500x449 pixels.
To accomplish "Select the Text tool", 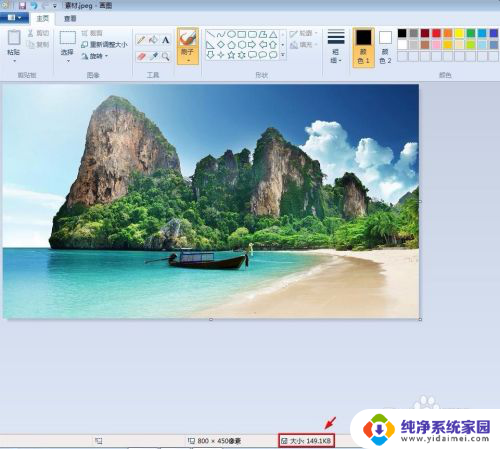I will 166,40.
